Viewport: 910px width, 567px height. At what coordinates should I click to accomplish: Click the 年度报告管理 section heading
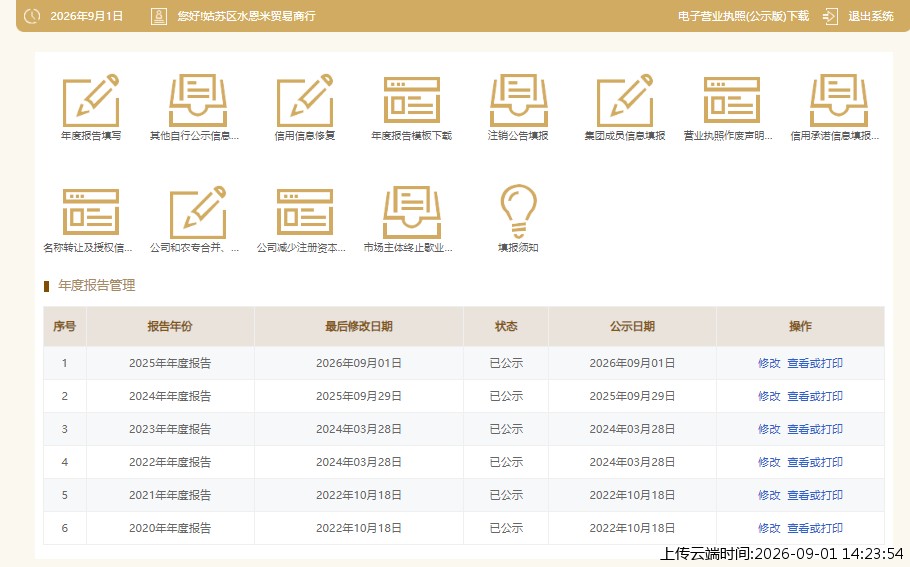pyautogui.click(x=96, y=286)
